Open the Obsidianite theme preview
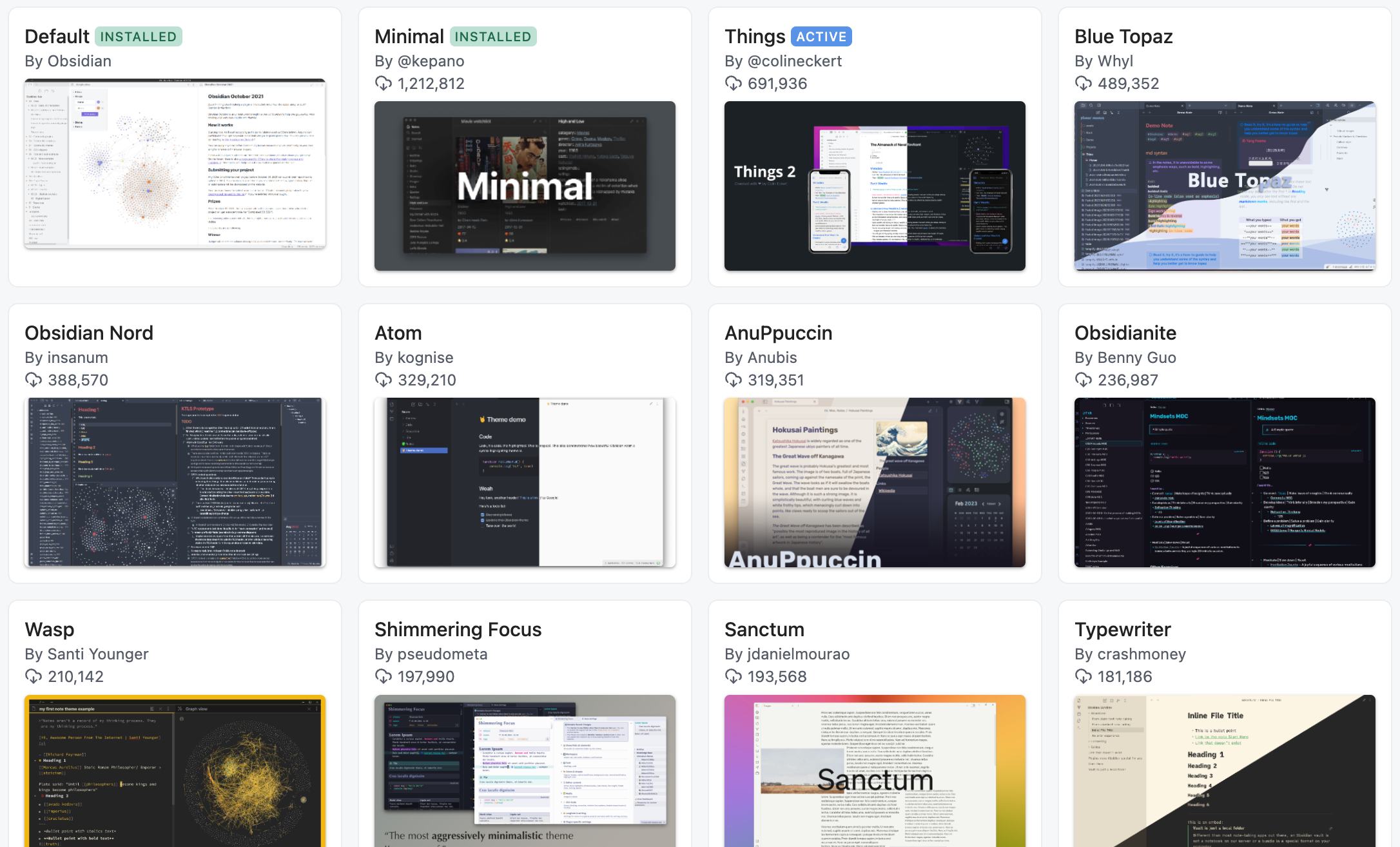 click(1225, 482)
